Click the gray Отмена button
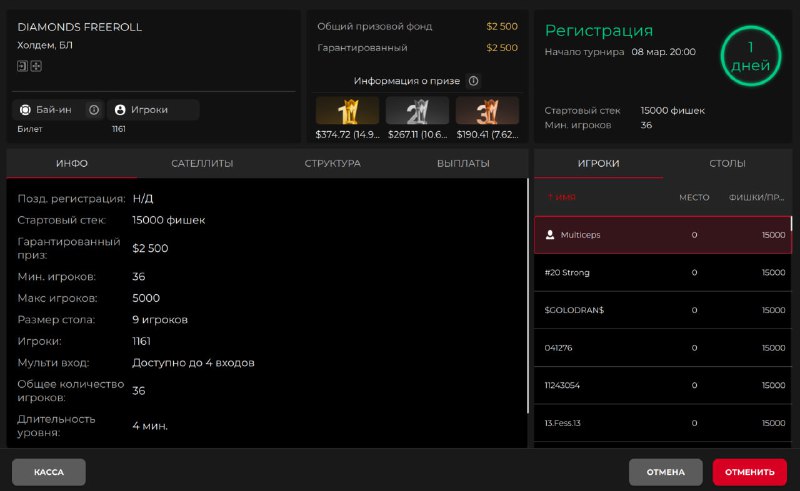 [x=665, y=472]
